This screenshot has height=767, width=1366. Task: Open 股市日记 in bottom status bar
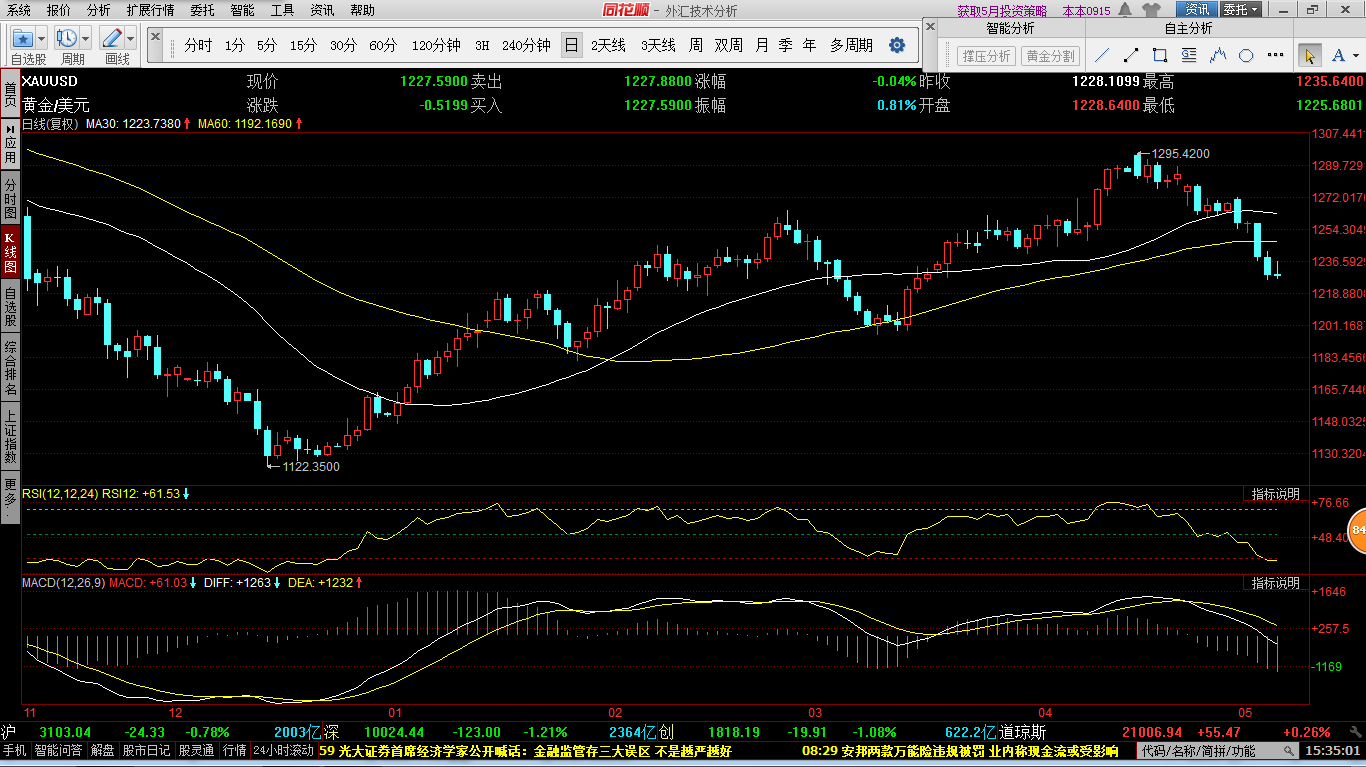coord(147,751)
